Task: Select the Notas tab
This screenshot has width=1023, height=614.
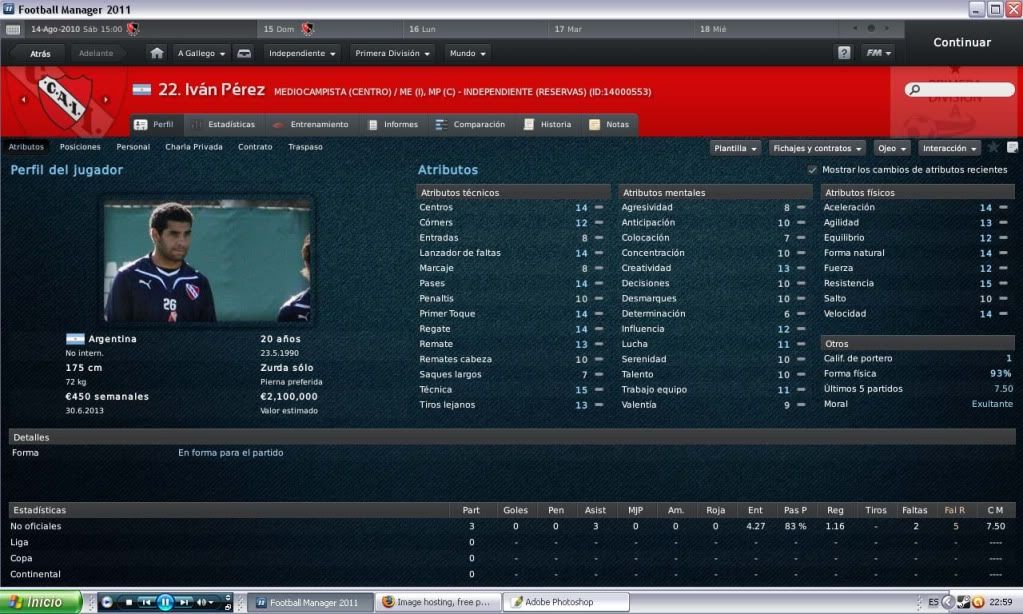Action: (x=609, y=125)
